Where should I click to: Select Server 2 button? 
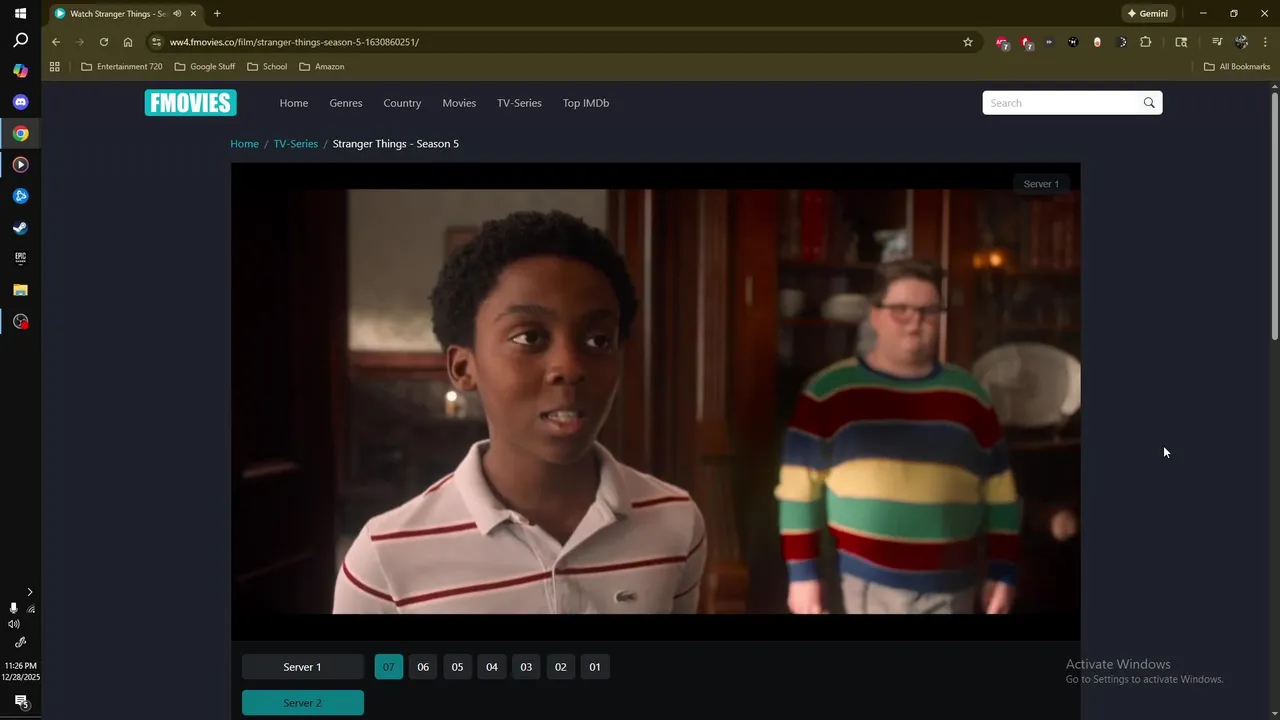(x=303, y=703)
